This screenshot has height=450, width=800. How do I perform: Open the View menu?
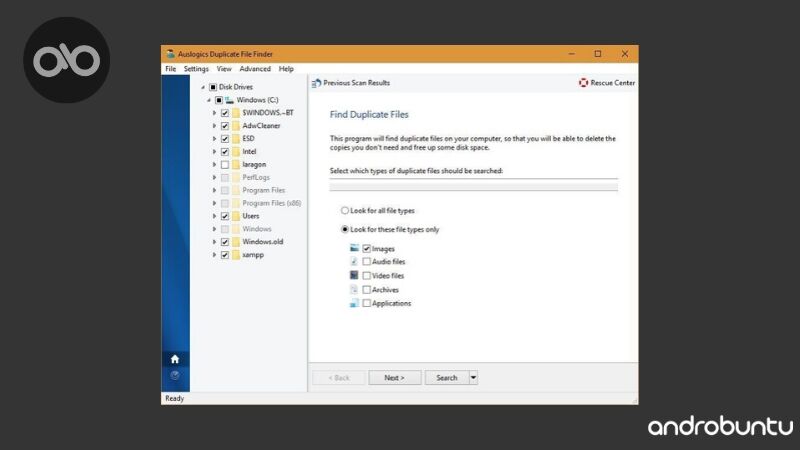pyautogui.click(x=224, y=68)
